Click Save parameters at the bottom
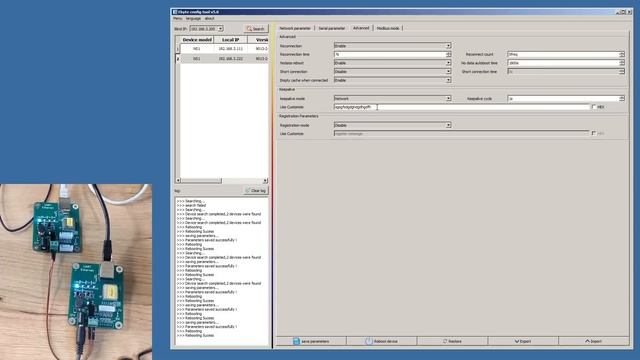 [311, 341]
